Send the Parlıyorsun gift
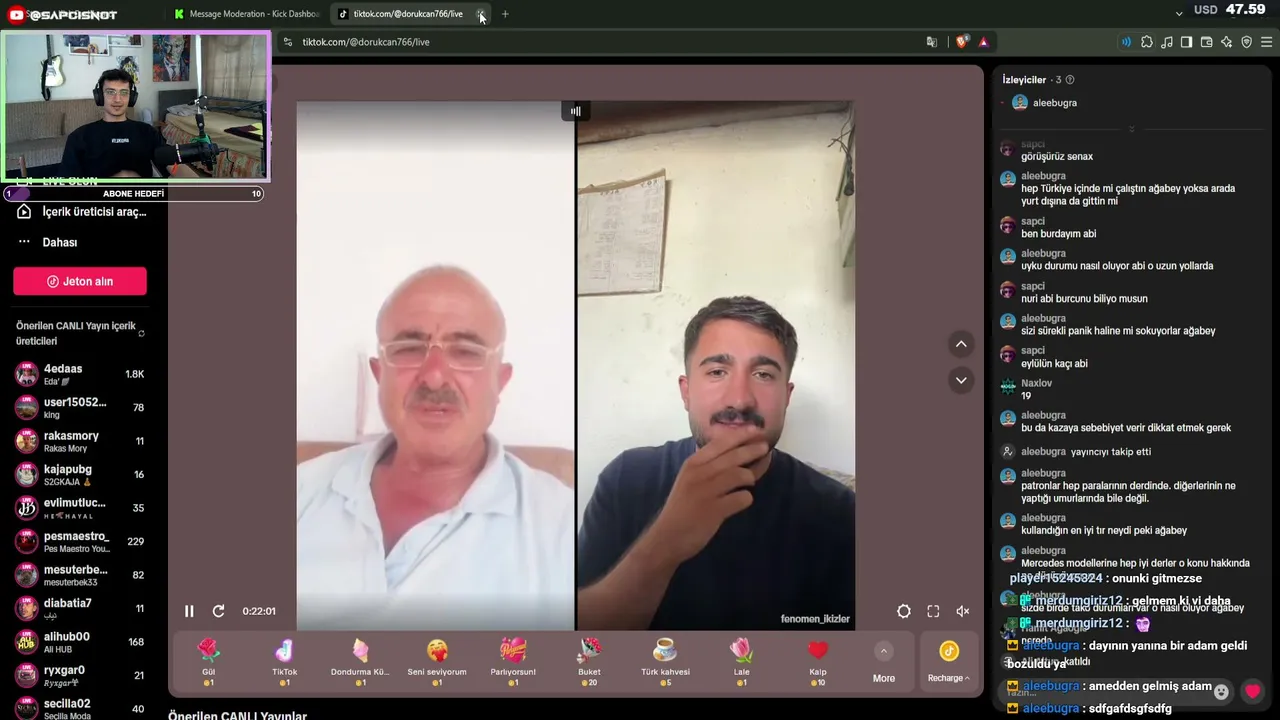 [x=513, y=662]
